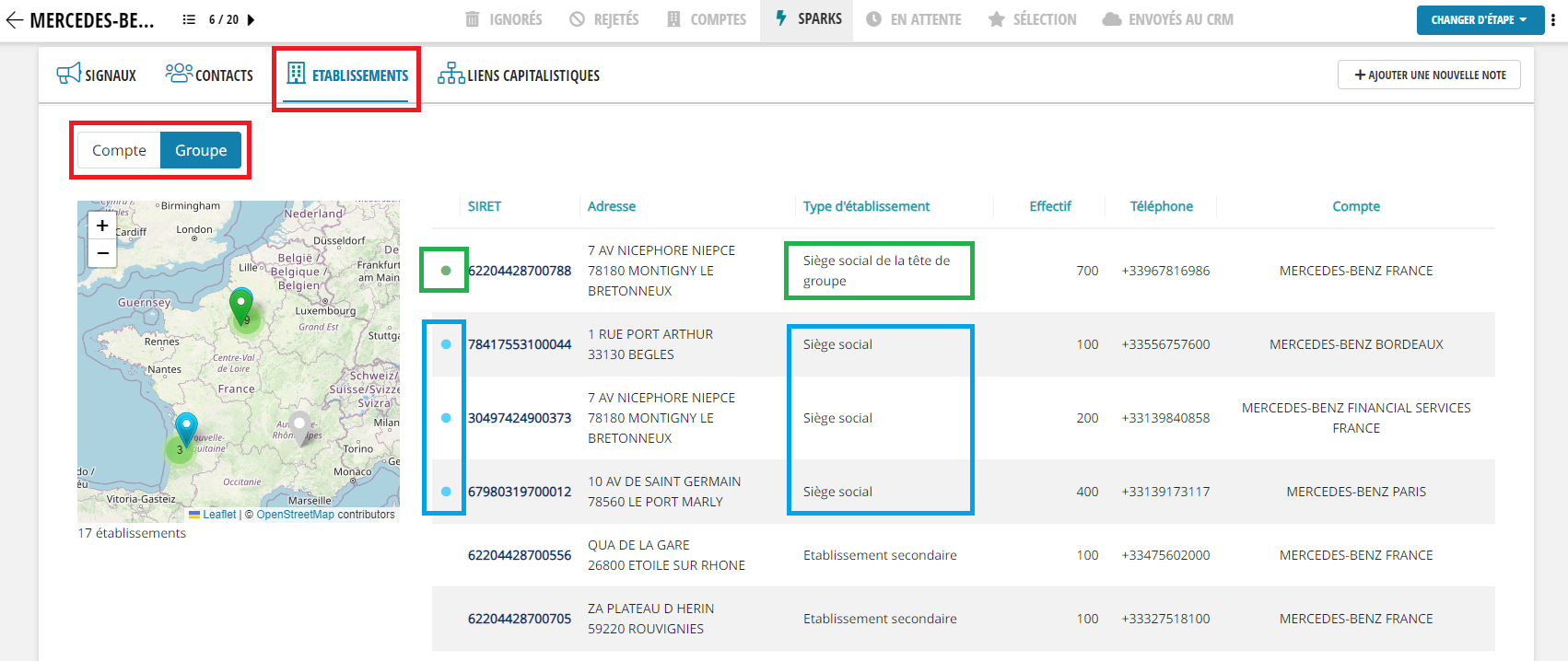Click the star icon of Sélection
Image resolution: width=1568 pixels, height=661 pixels.
pos(996,19)
